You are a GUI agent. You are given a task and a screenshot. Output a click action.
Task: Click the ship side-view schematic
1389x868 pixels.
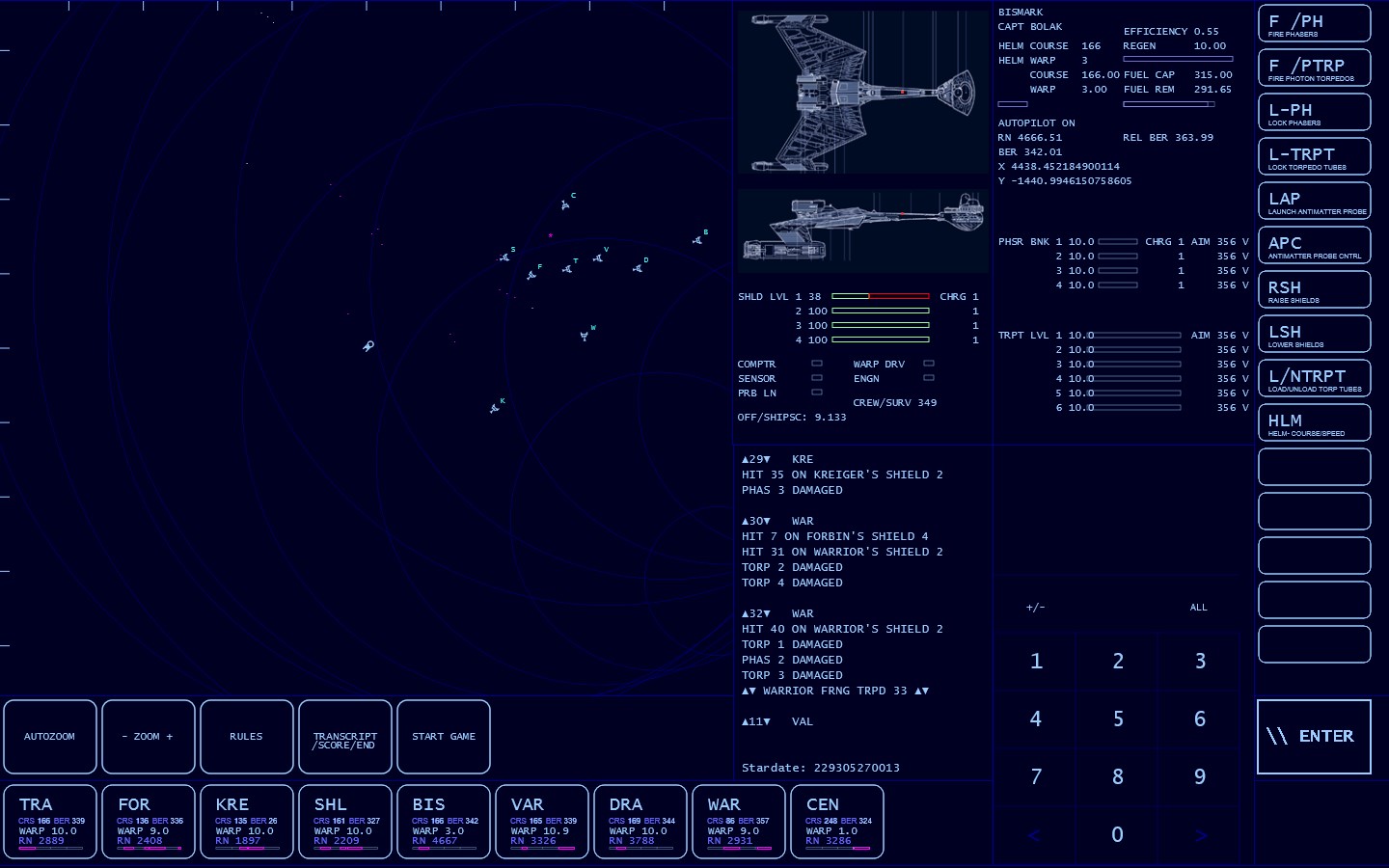coord(863,231)
